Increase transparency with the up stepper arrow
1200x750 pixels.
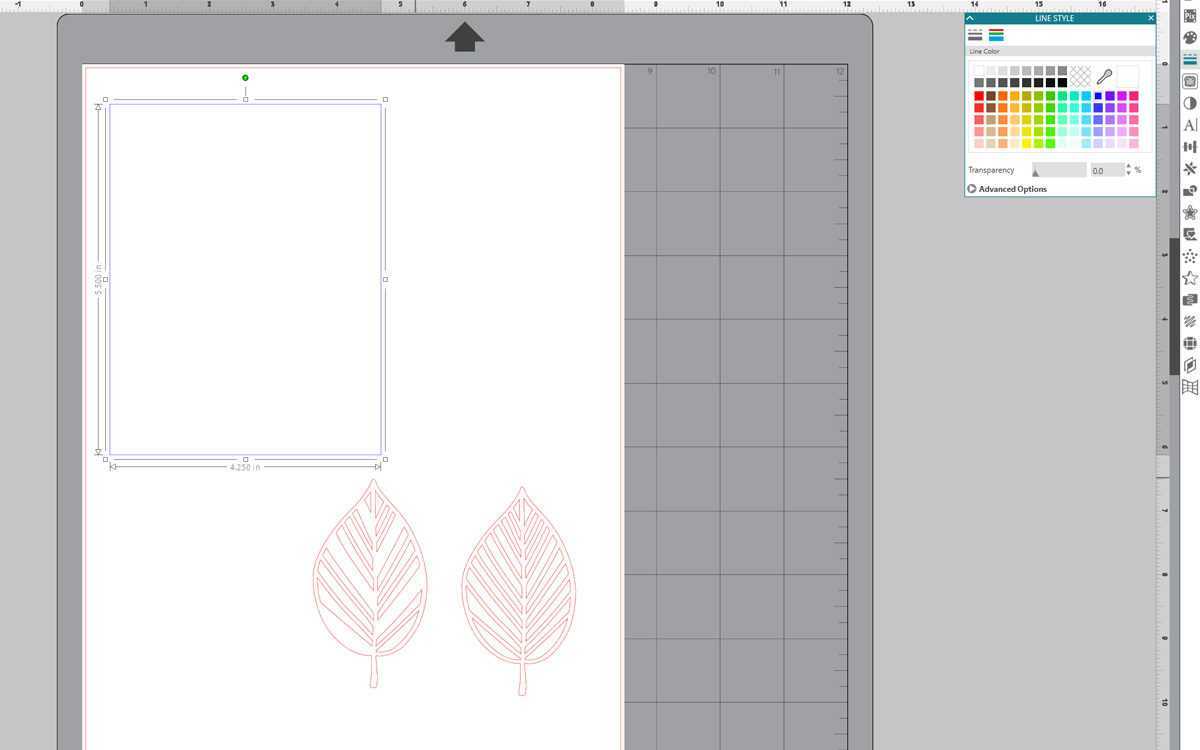pos(1129,166)
